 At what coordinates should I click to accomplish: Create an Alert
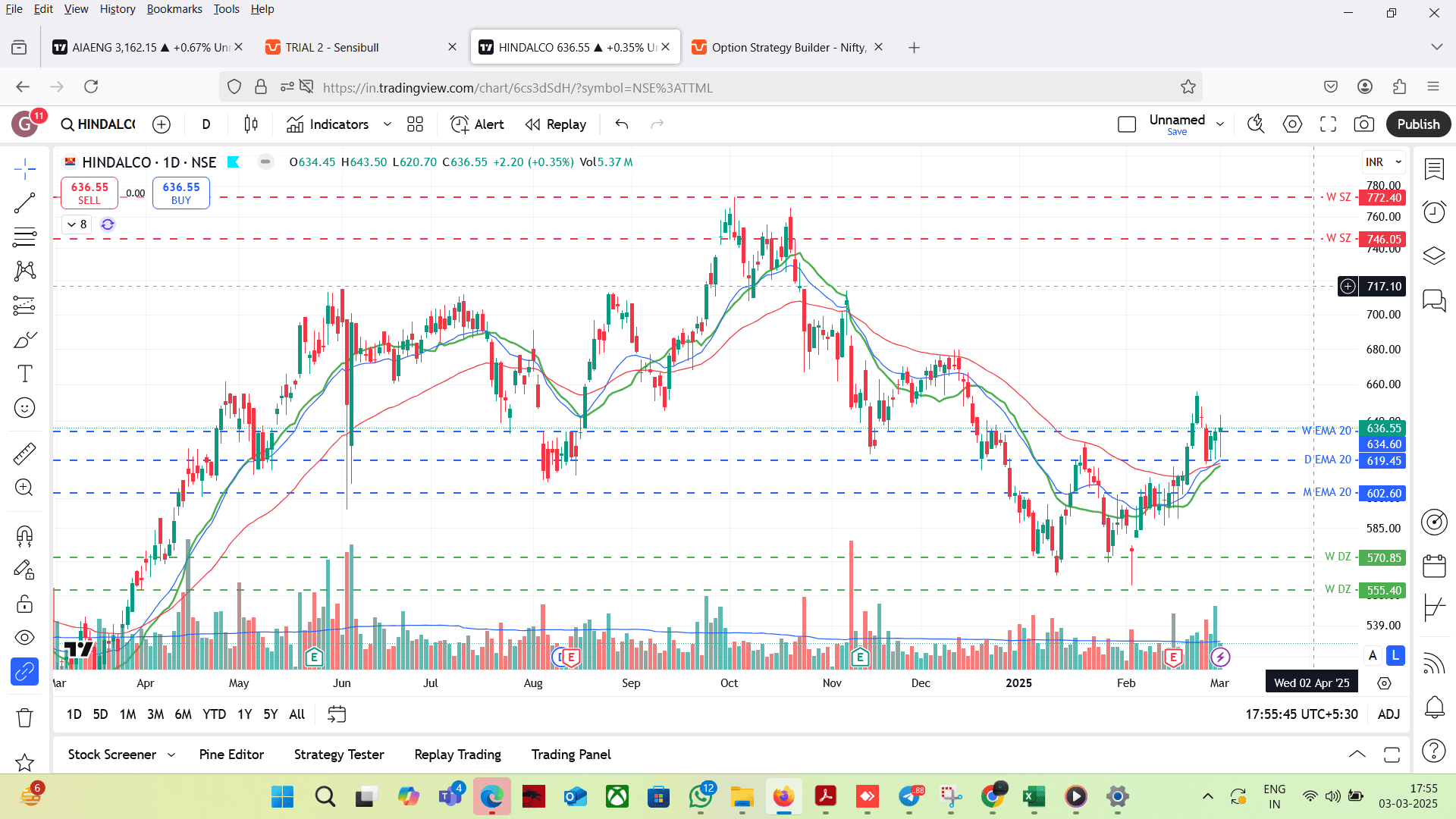(477, 124)
